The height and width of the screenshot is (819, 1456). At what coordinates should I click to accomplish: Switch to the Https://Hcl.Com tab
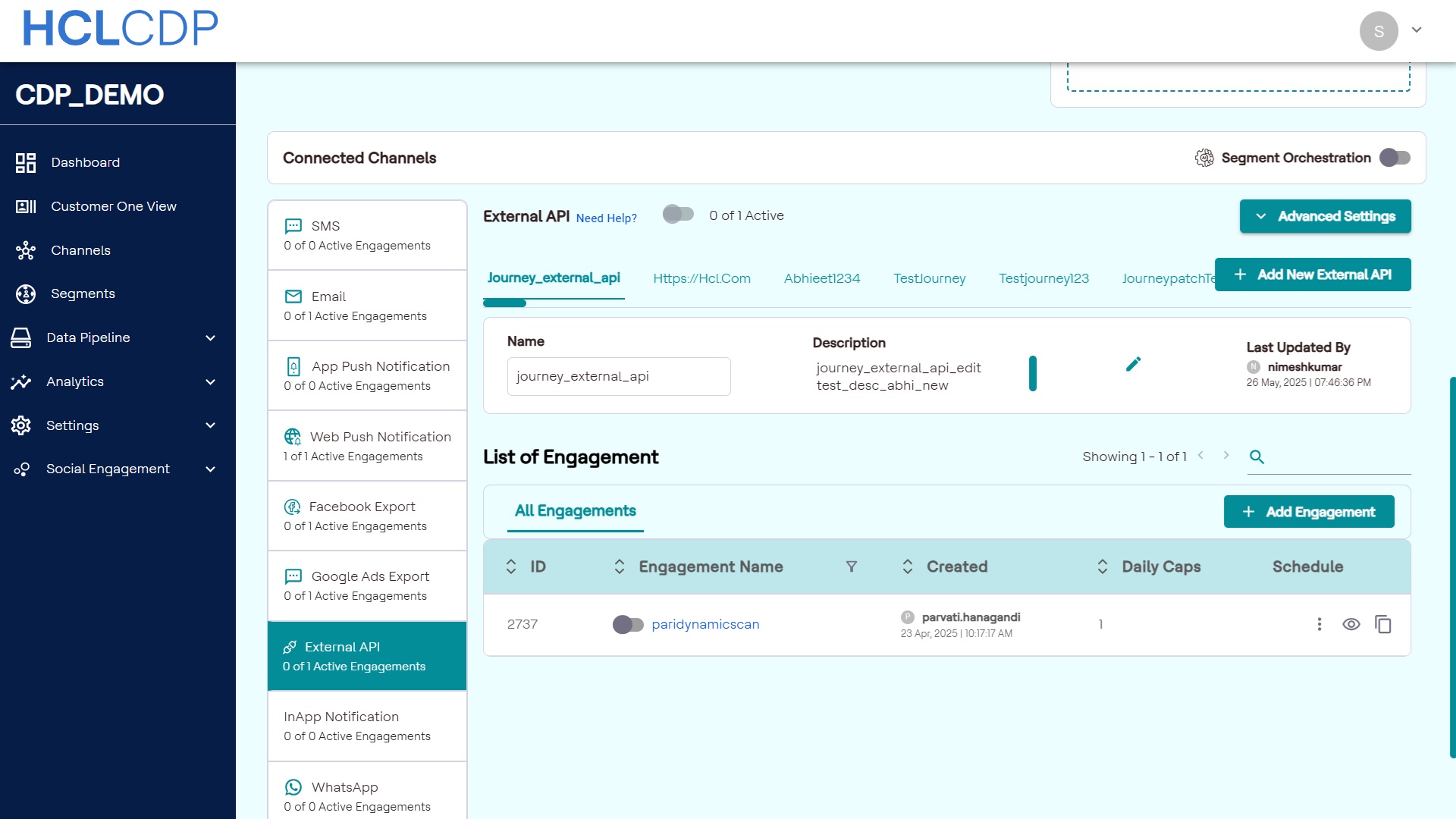pos(701,278)
